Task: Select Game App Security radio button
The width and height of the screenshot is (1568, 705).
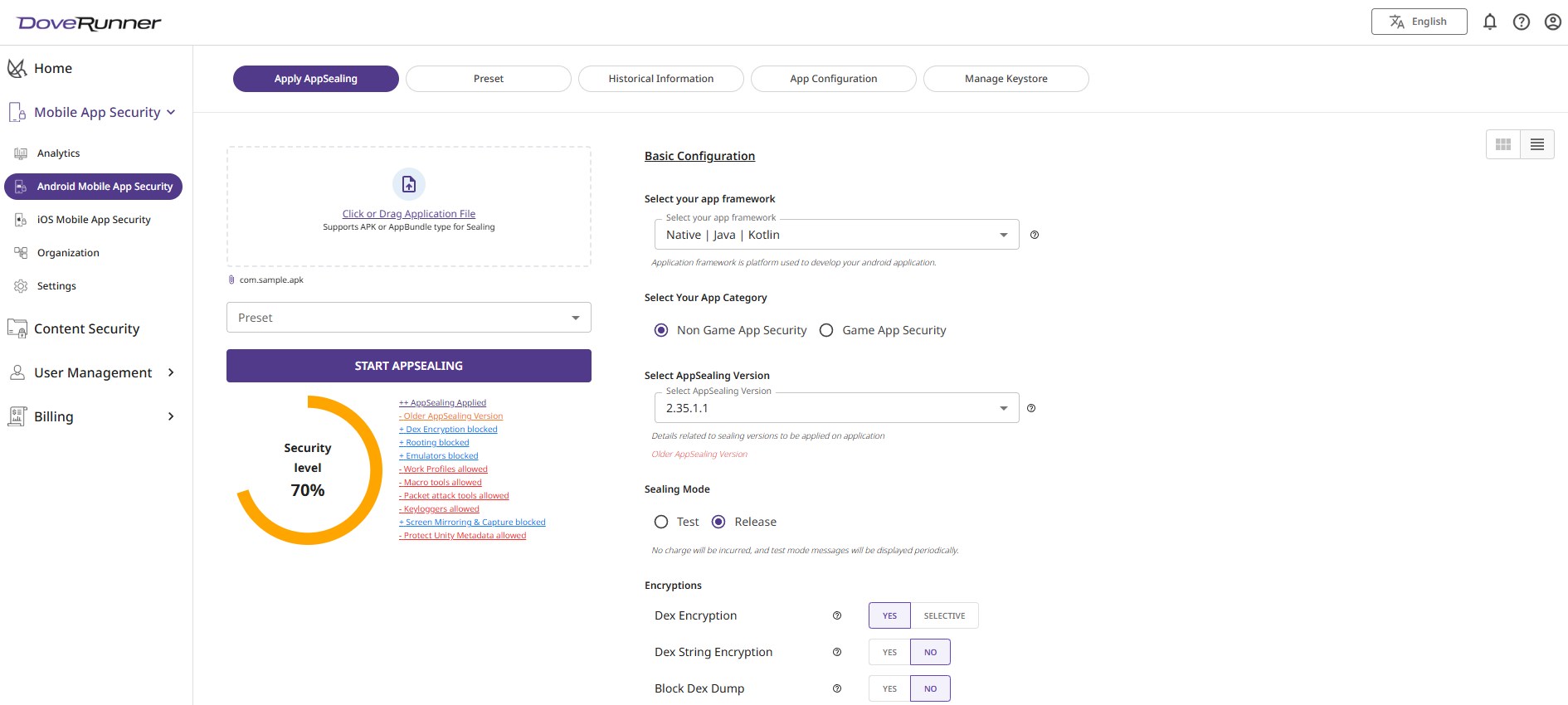Action: point(826,330)
